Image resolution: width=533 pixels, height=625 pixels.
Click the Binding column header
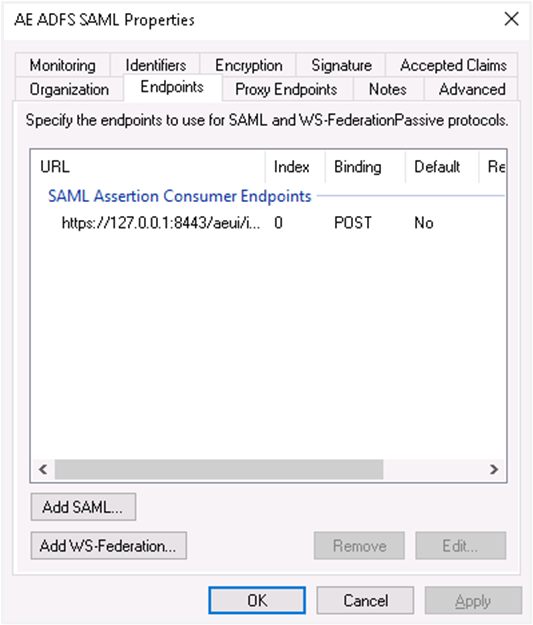pyautogui.click(x=365, y=167)
